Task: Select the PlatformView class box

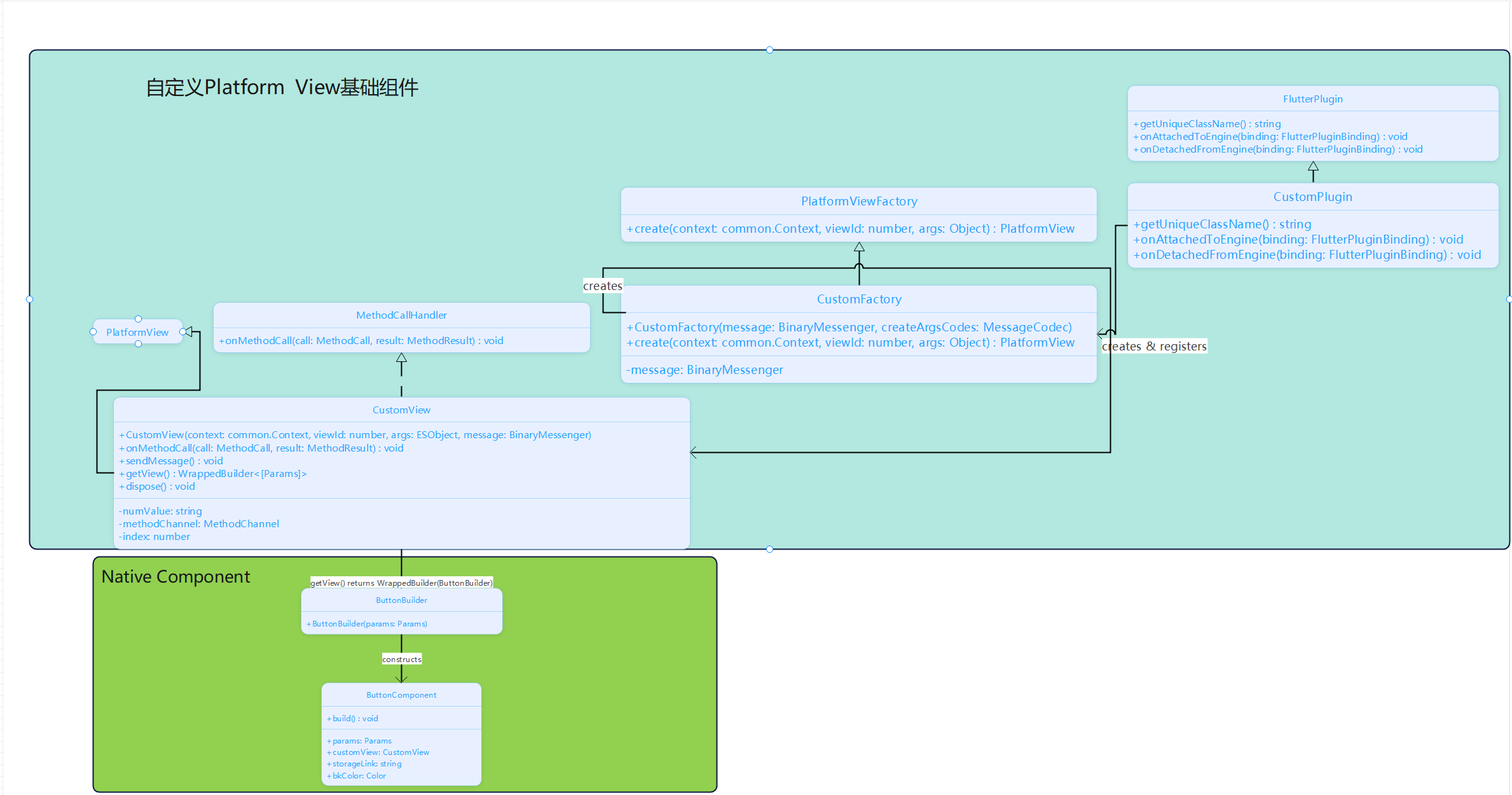Action: 137,332
